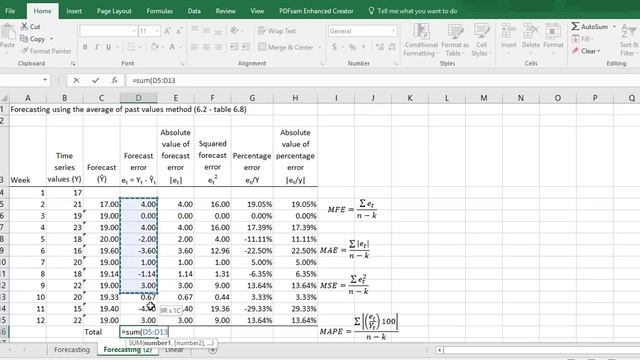The height and width of the screenshot is (360, 640).
Task: Click the Copy button
Action: pos(33,39)
